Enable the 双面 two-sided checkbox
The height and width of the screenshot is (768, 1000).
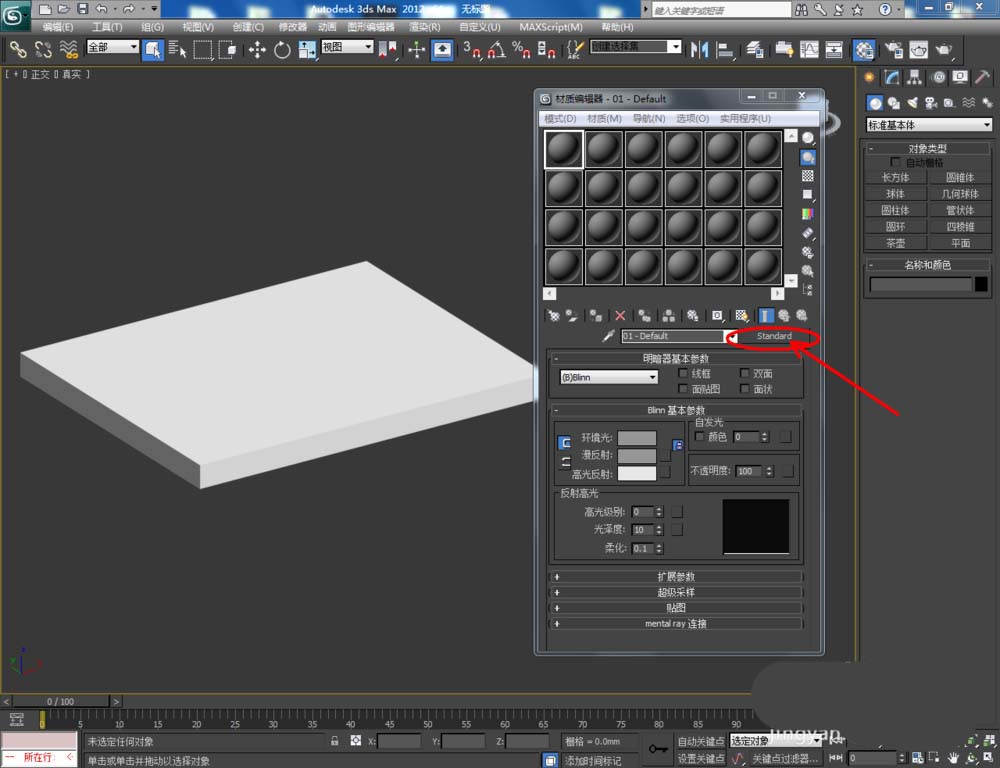[744, 373]
